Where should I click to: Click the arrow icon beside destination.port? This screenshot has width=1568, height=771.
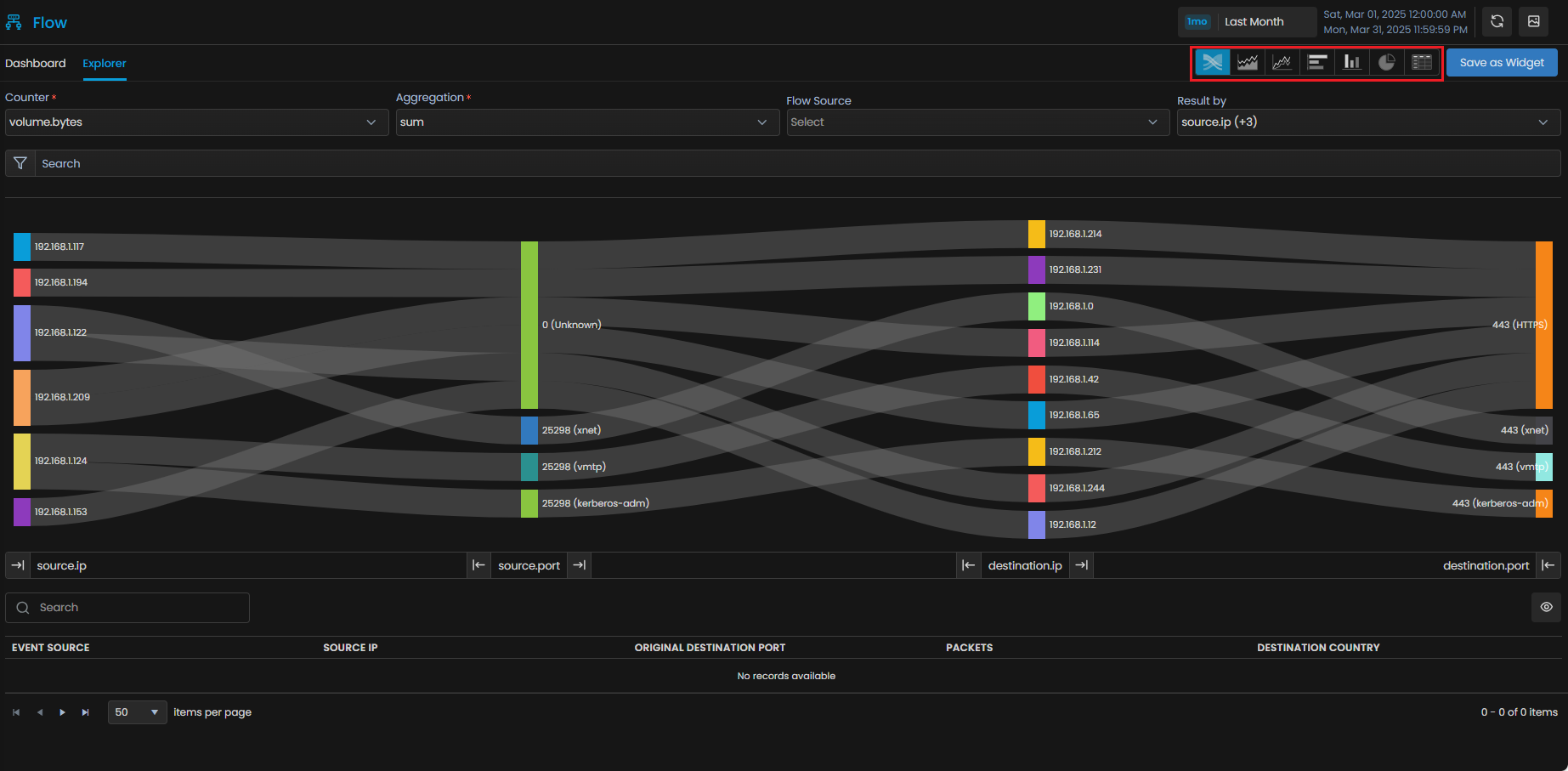(x=1548, y=565)
